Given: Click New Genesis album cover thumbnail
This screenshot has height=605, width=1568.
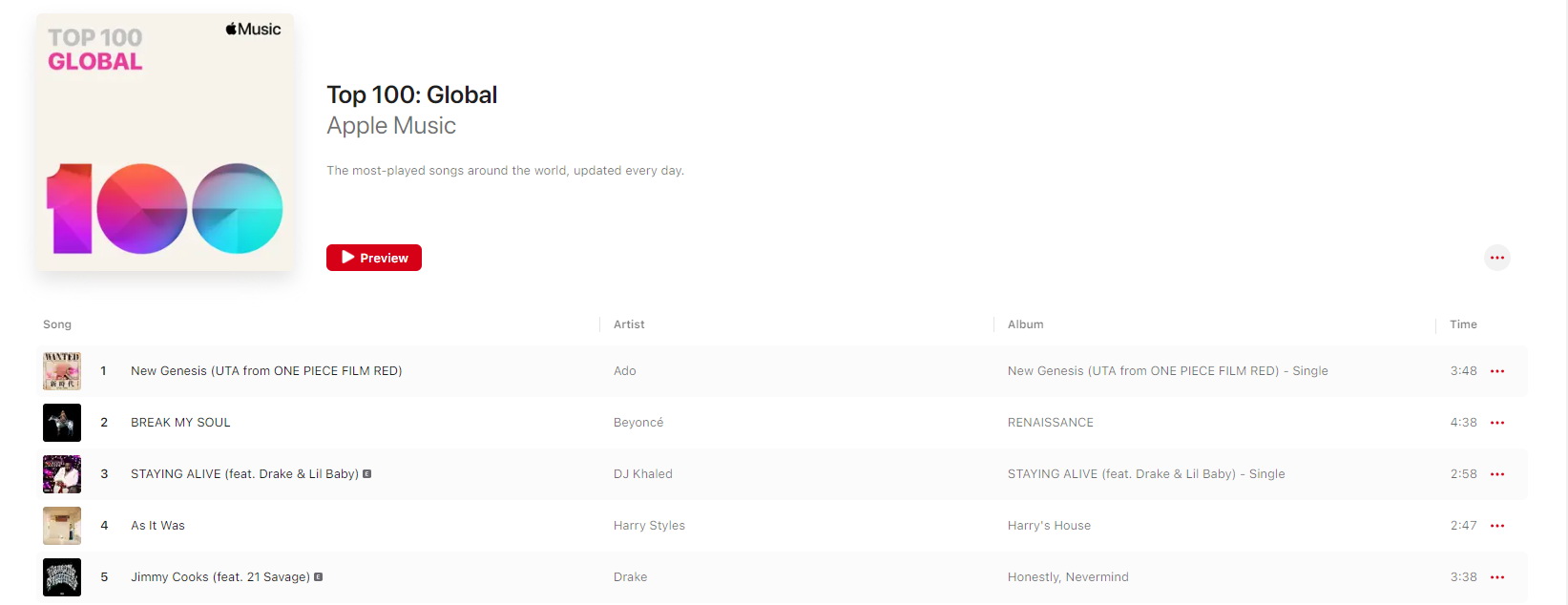Looking at the screenshot, I should coord(62,371).
